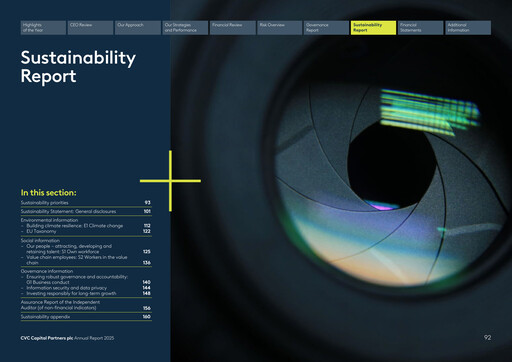The width and height of the screenshot is (512, 362).
Task: Switch to the Financial Review tab
Action: coord(232,28)
